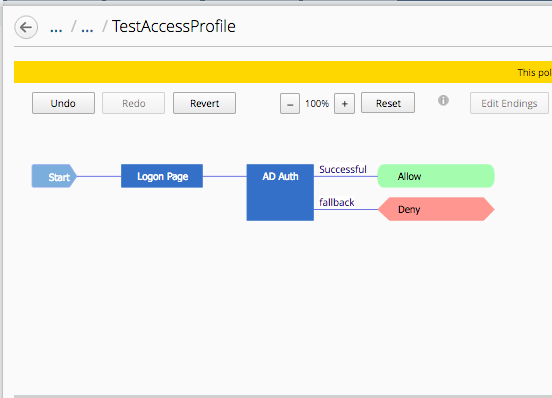Click the yellow policy notification banner

click(283, 72)
